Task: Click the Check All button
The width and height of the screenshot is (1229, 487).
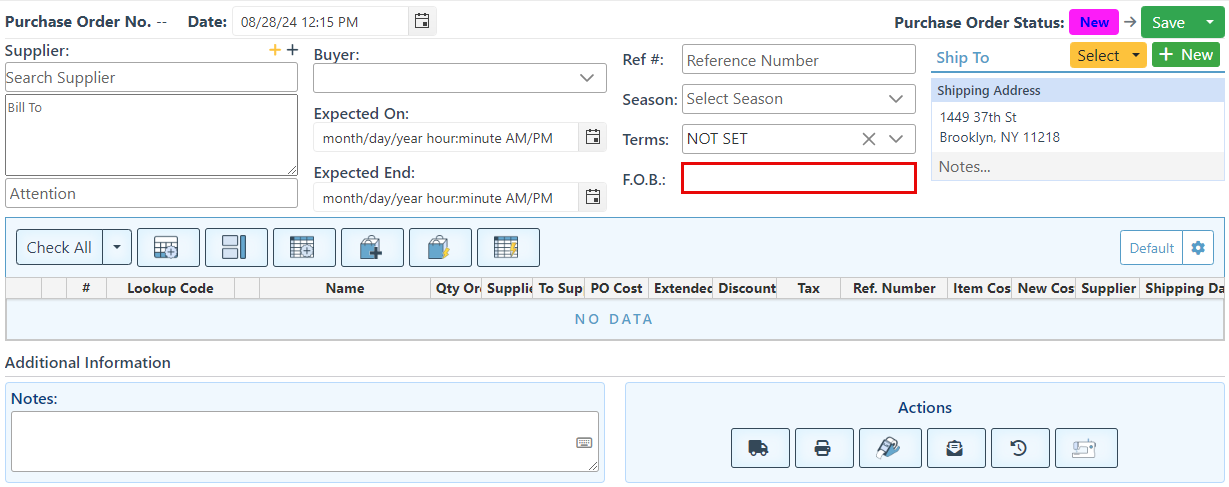Action: (59, 247)
